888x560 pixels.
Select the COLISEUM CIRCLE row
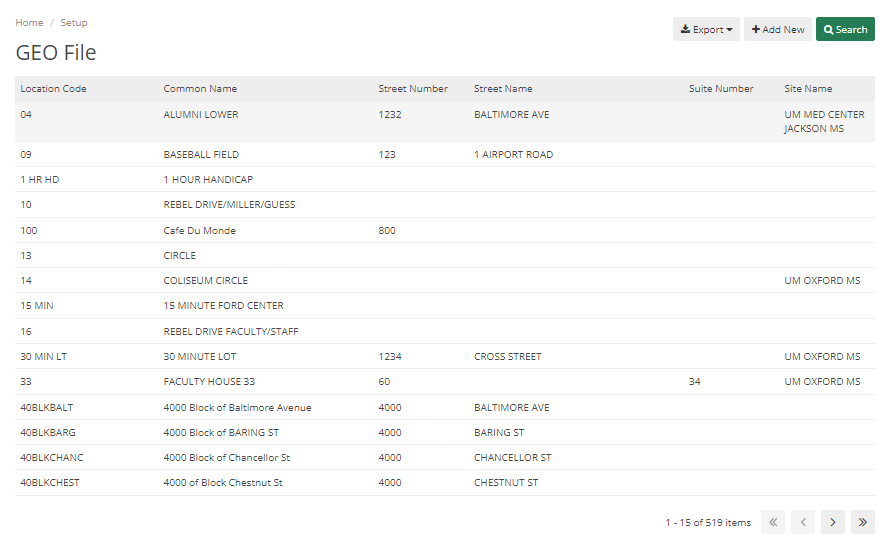click(445, 280)
